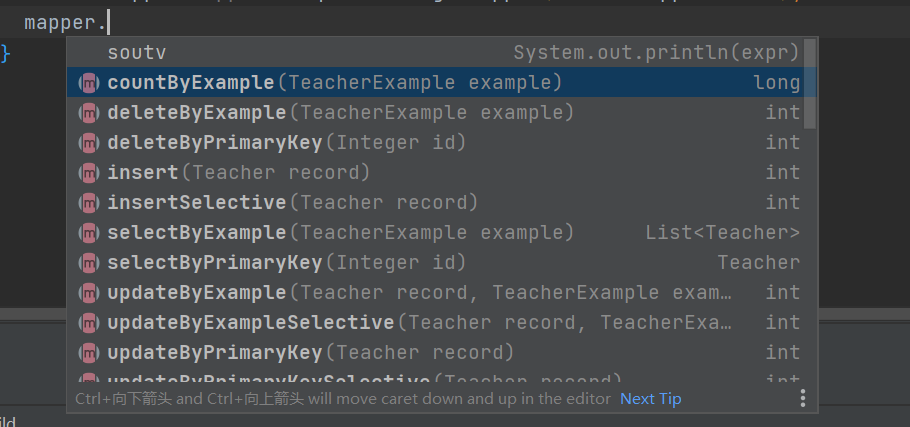
Task: Click the Next Tip link
Action: [x=650, y=399]
